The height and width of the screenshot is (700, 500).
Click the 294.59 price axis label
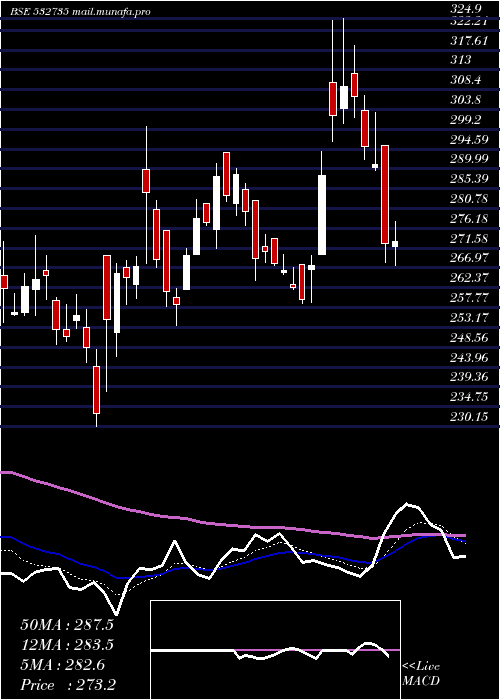469,139
